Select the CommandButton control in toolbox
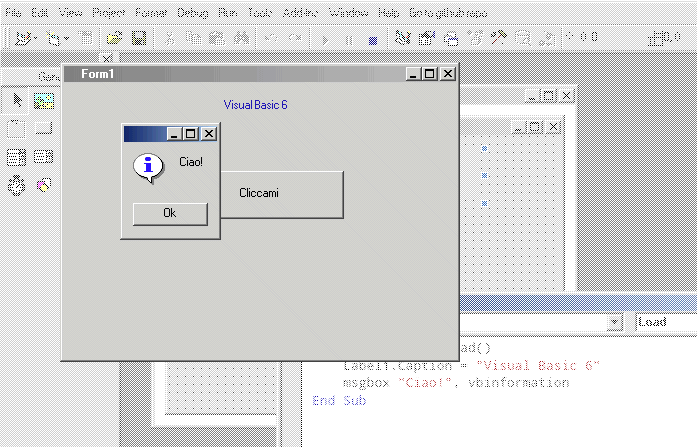The width and height of the screenshot is (697, 447). tap(44, 128)
